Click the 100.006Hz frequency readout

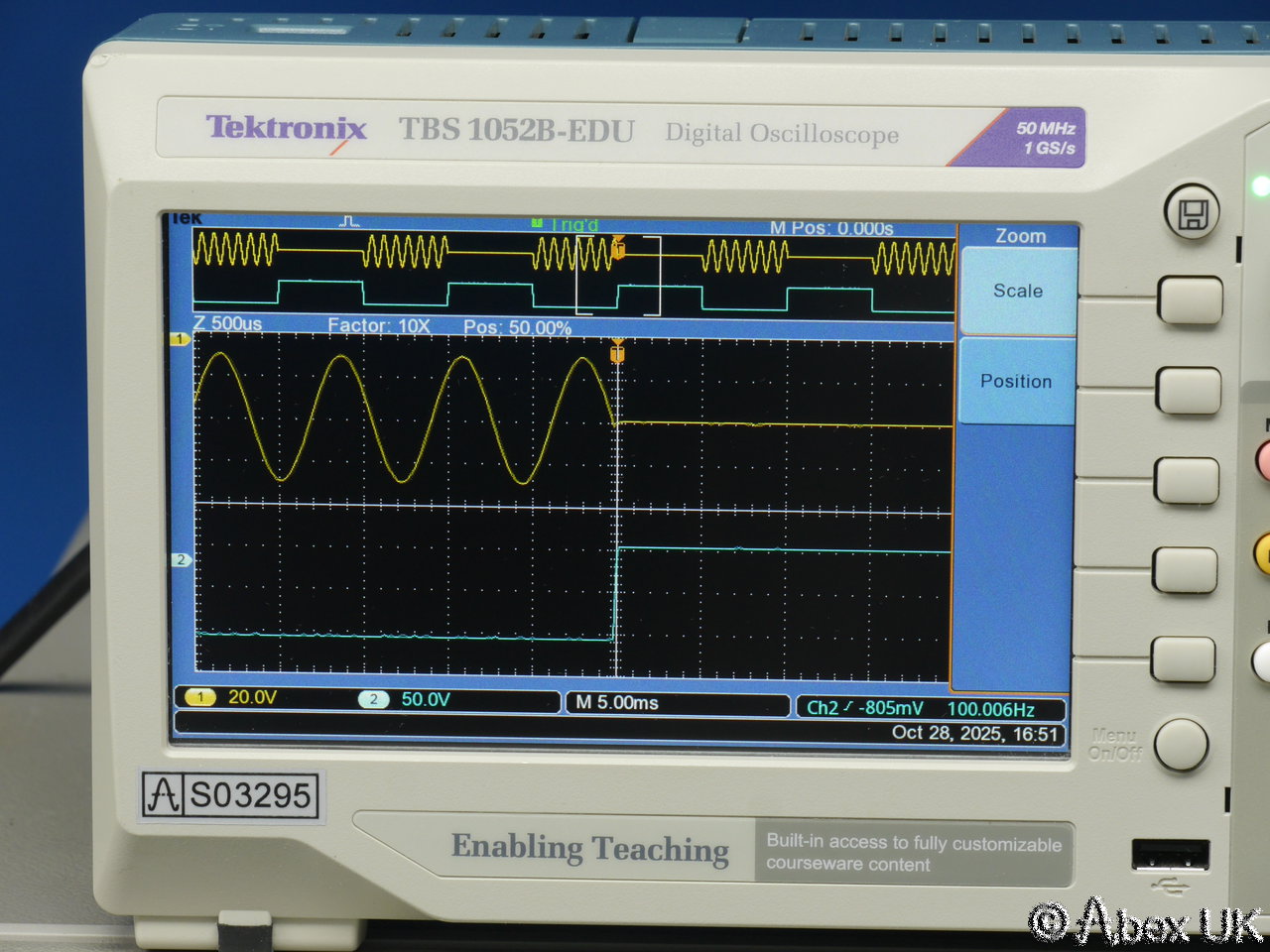(990, 709)
